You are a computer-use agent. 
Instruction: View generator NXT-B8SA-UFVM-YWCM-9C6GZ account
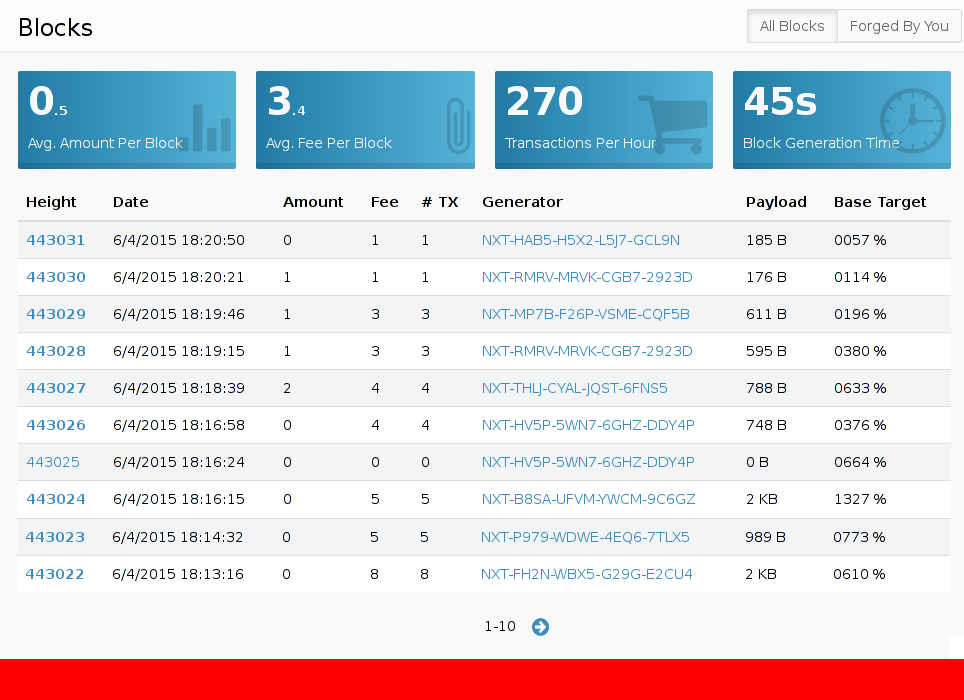coord(588,499)
